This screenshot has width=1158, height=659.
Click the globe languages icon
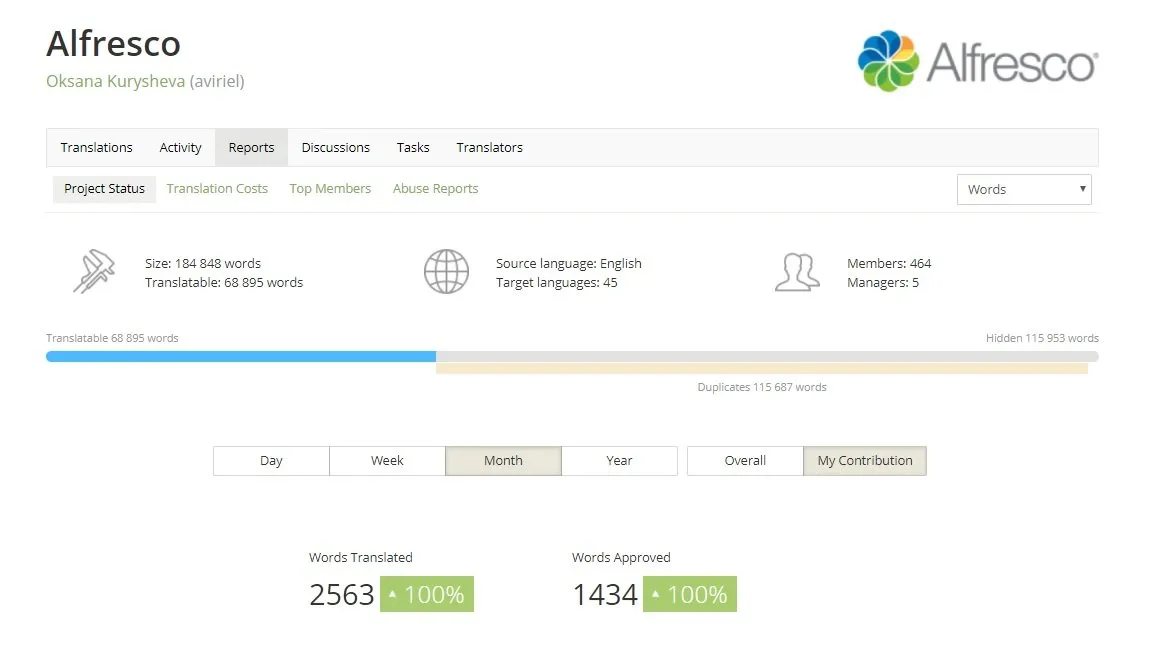click(x=446, y=272)
